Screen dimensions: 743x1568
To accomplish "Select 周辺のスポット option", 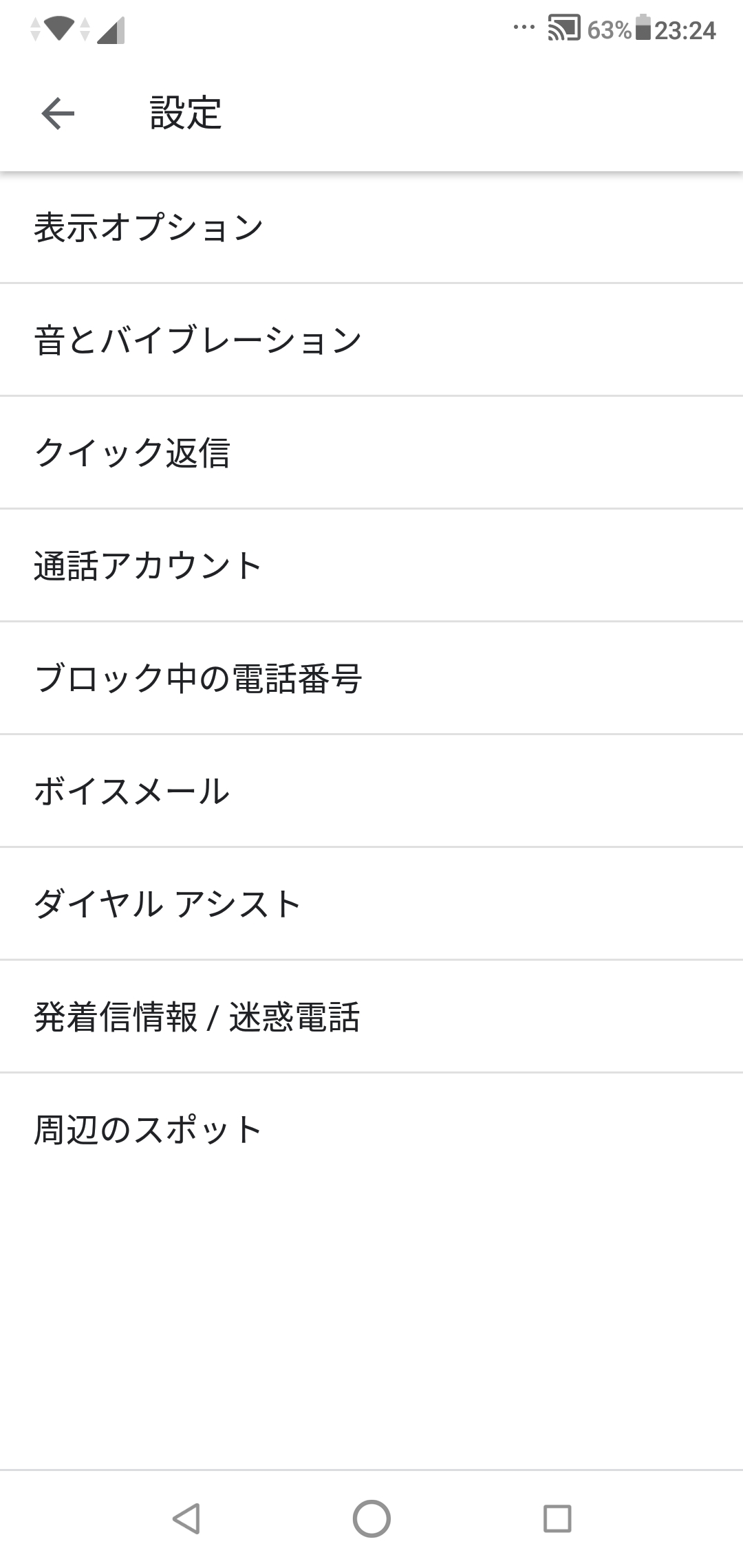I will (x=371, y=1130).
